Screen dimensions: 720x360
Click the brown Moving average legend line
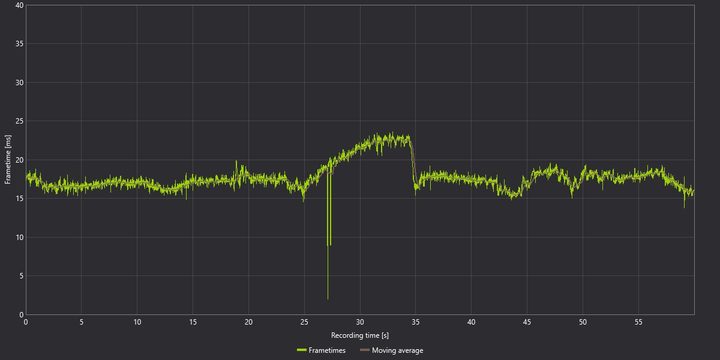click(x=365, y=350)
